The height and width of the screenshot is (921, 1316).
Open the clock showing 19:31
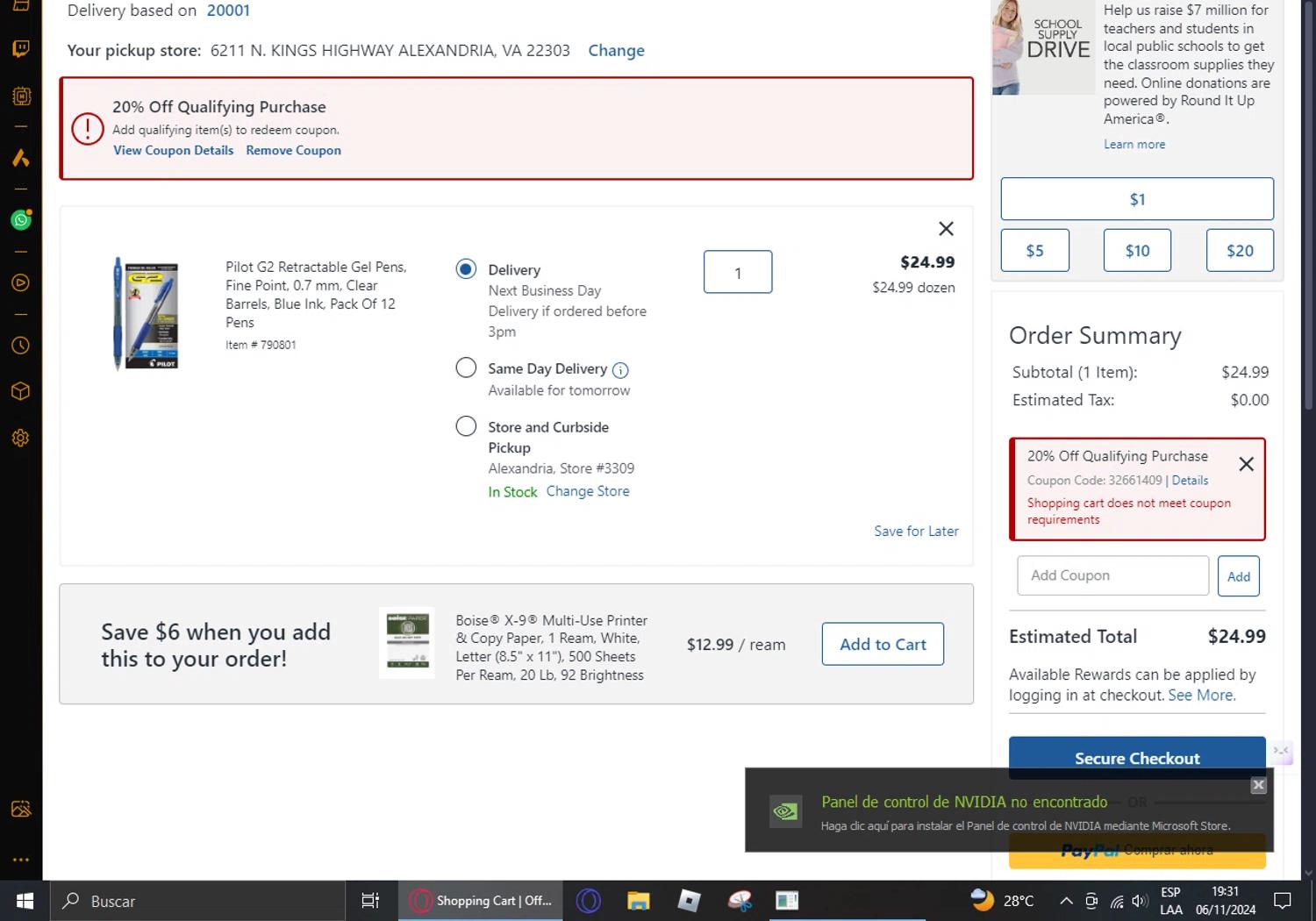point(1225,901)
